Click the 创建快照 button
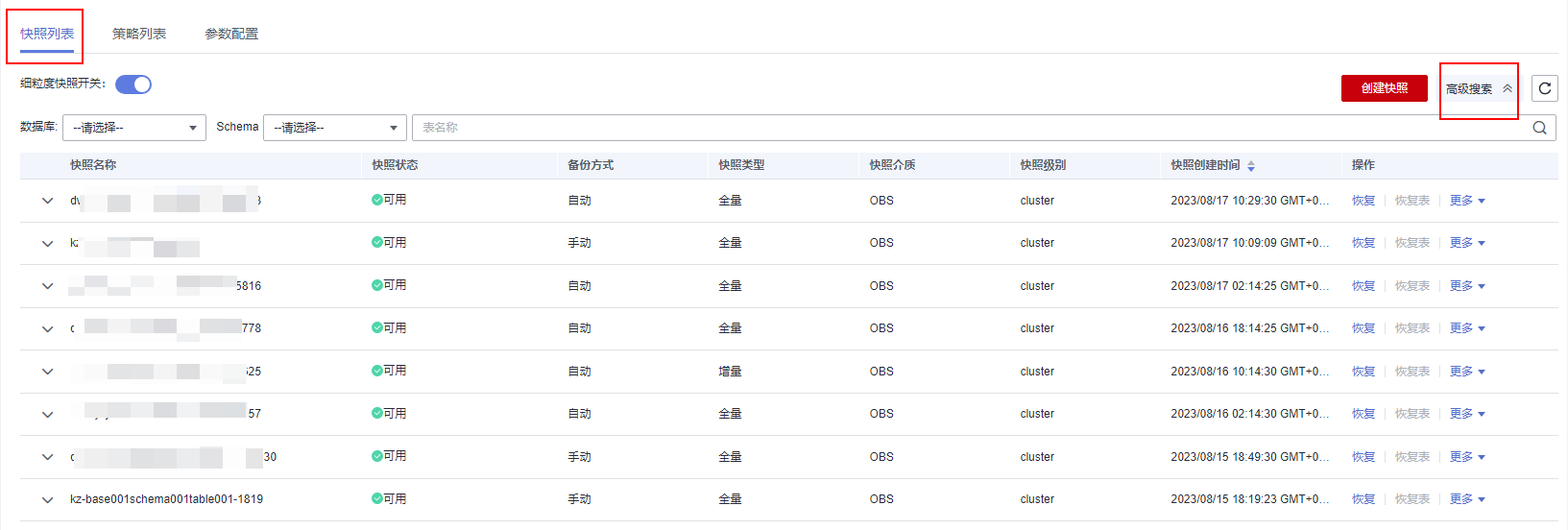The width and height of the screenshot is (1568, 530). pyautogui.click(x=1384, y=88)
